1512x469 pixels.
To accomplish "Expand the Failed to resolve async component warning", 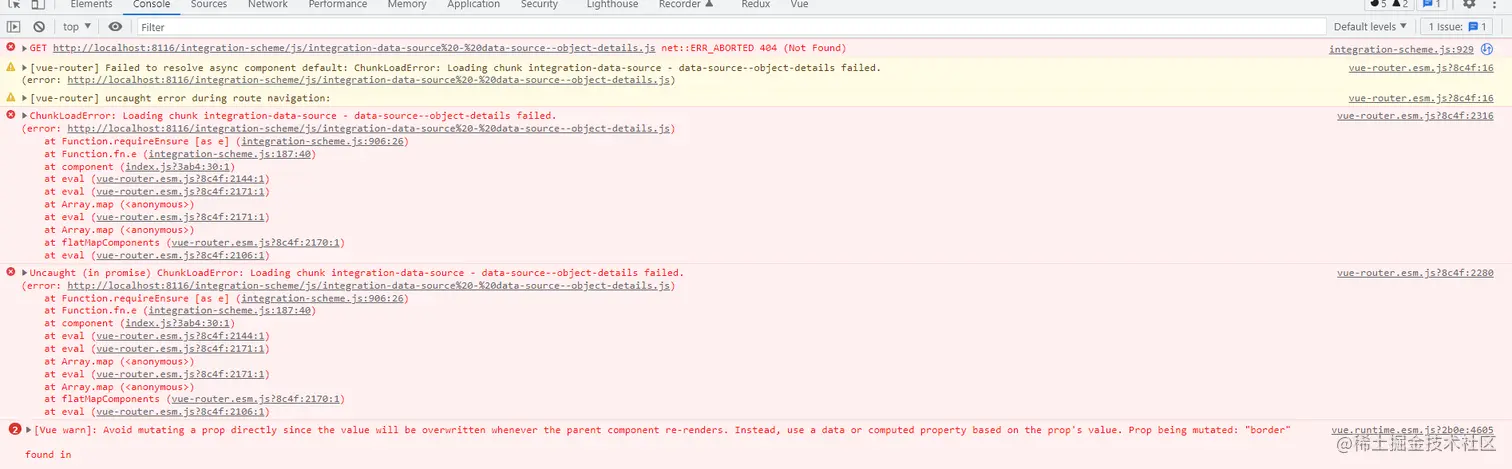I will tap(25, 68).
